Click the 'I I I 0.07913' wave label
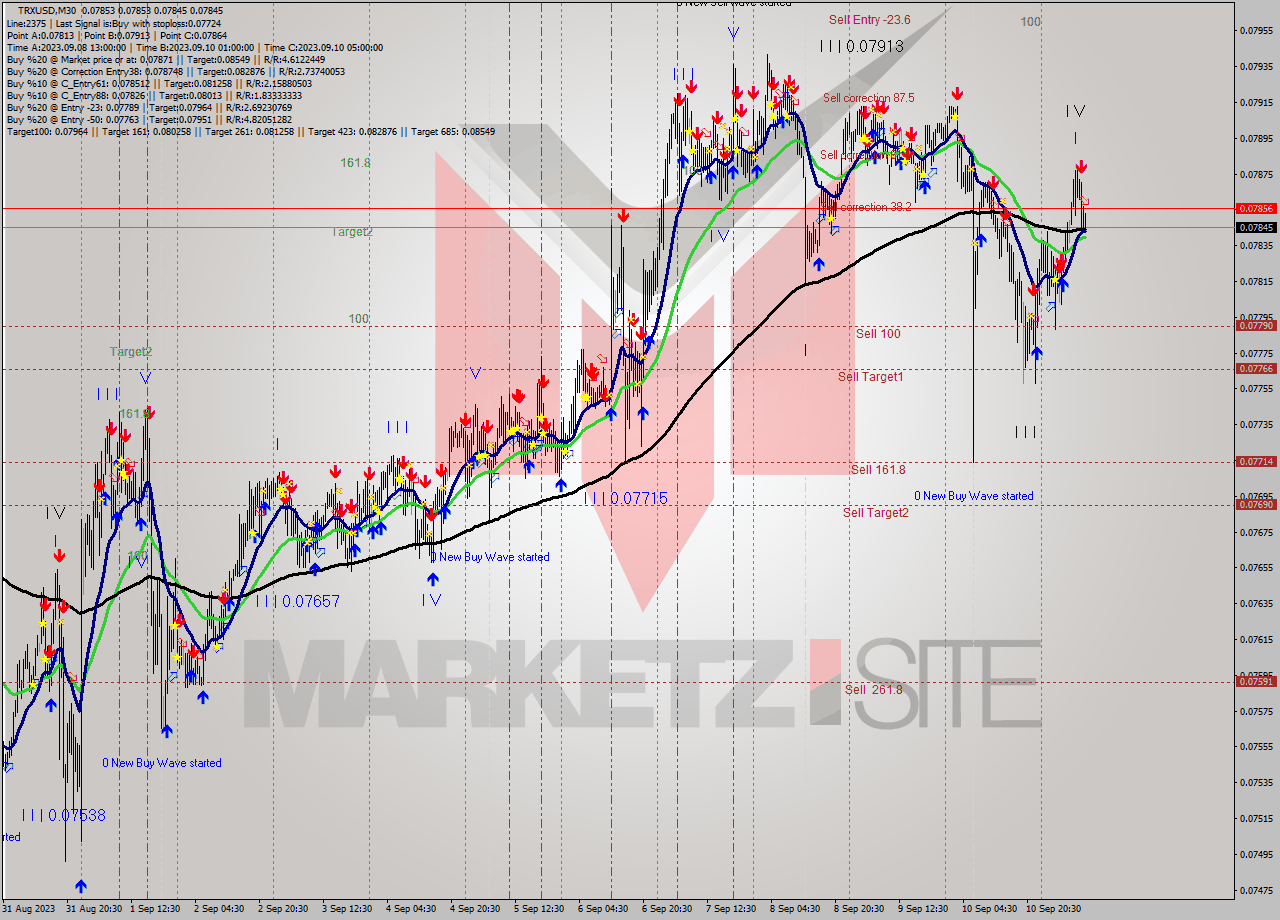The image size is (1280, 920). coord(861,46)
